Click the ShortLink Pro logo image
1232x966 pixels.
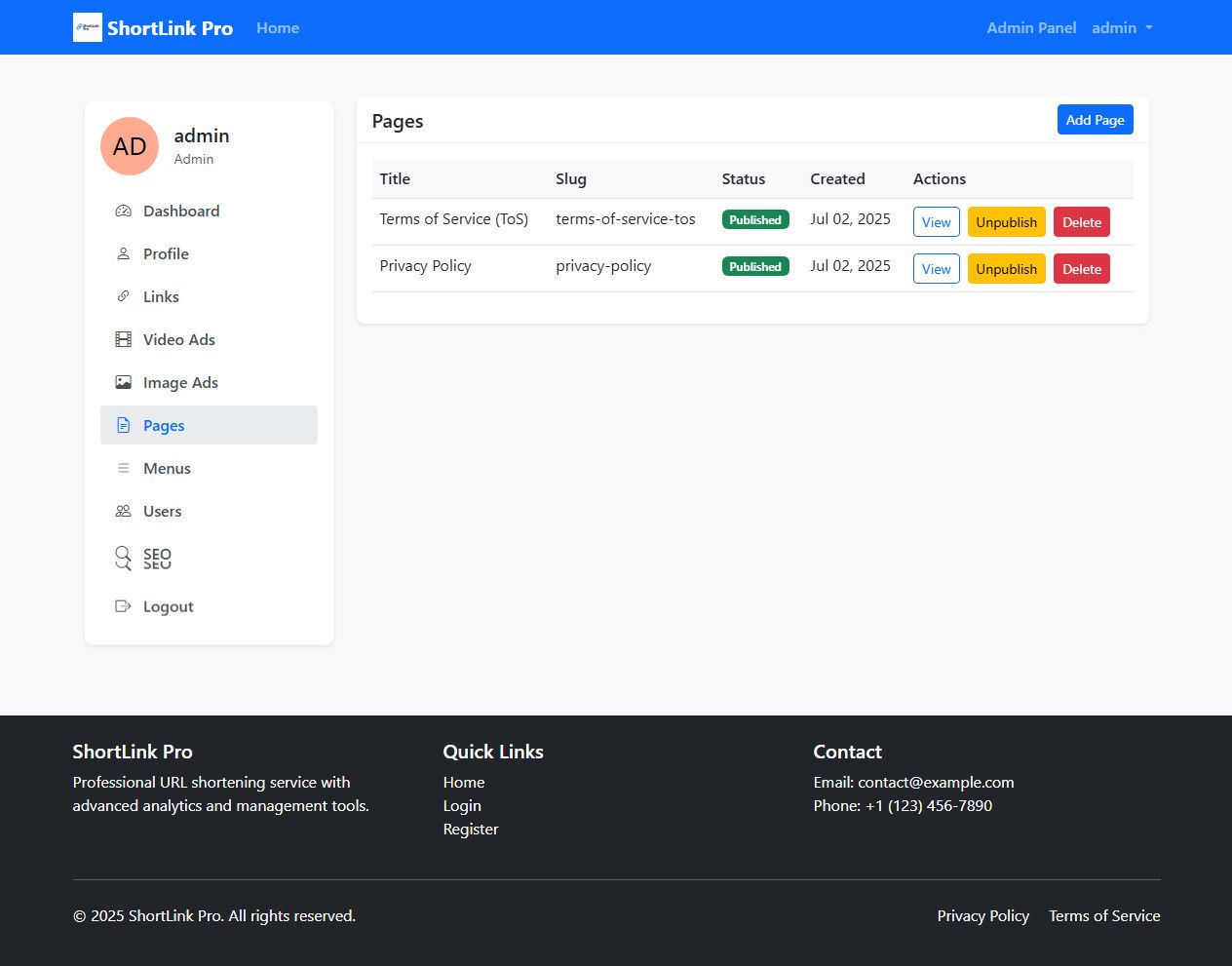88,27
